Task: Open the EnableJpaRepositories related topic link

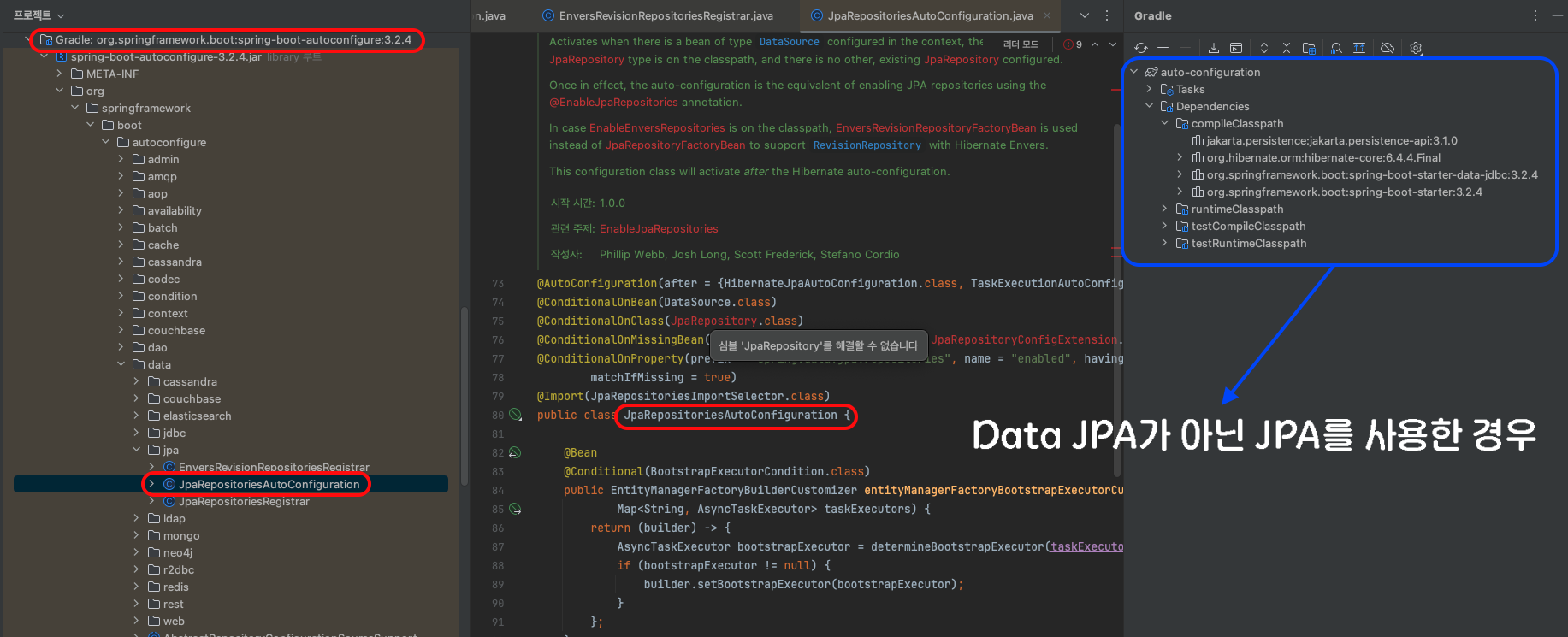Action: (659, 228)
